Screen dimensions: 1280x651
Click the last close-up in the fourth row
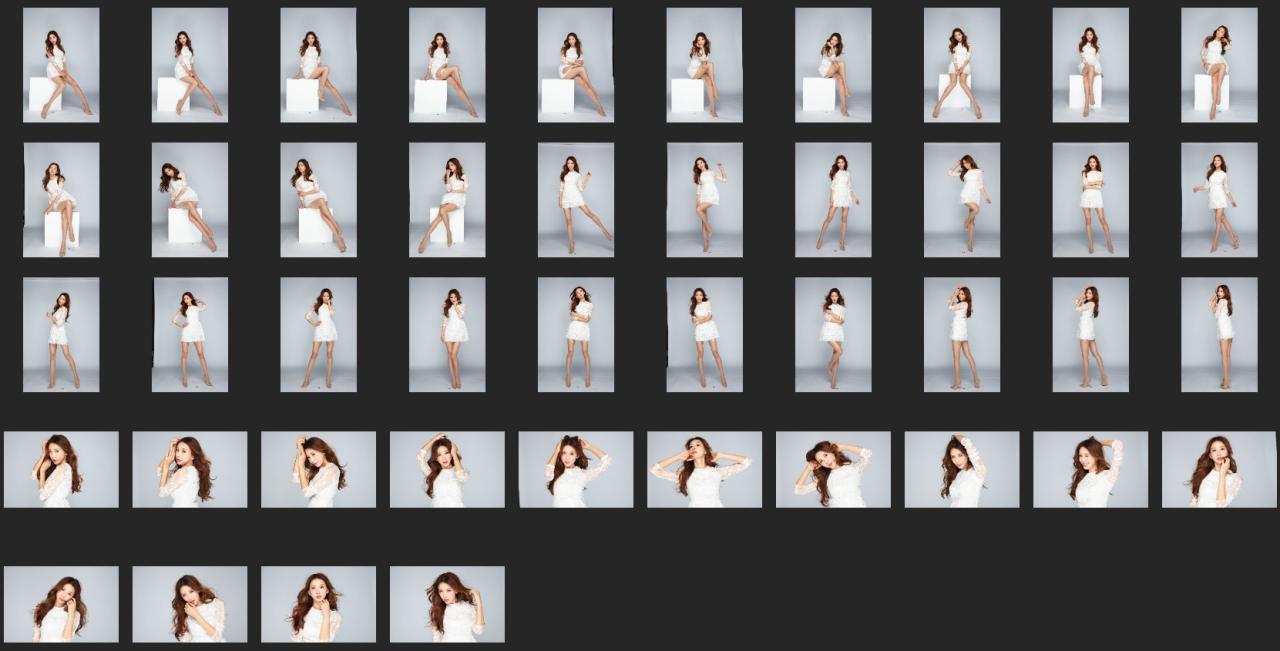click(x=1219, y=470)
